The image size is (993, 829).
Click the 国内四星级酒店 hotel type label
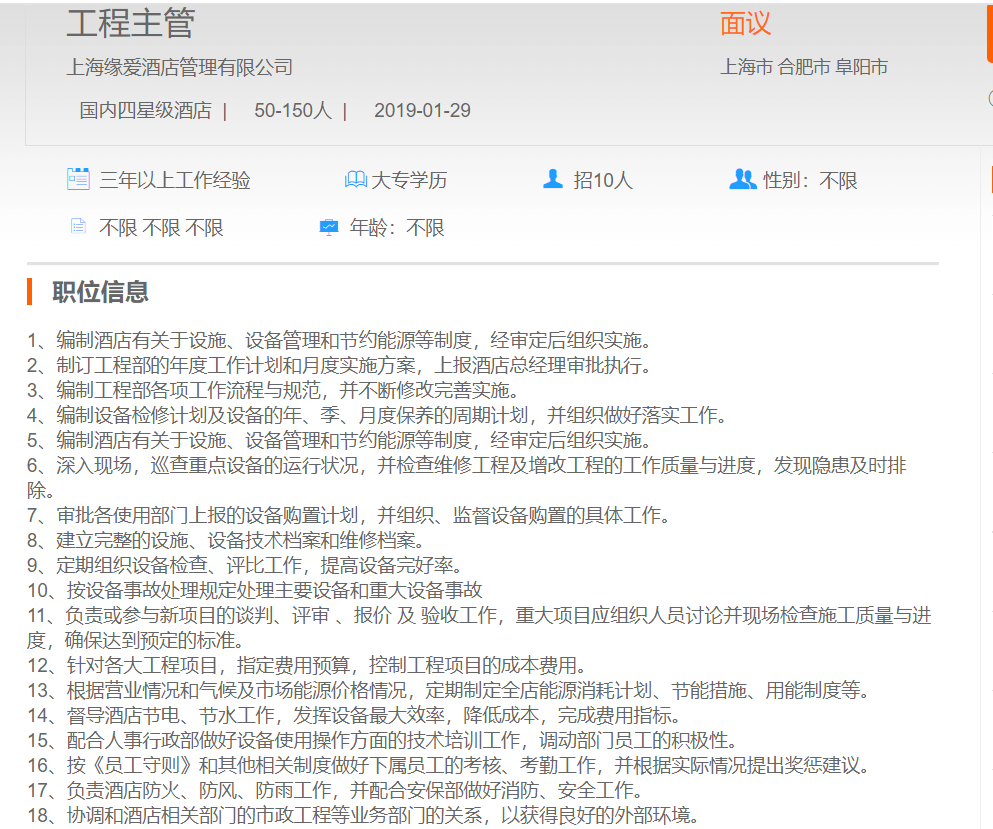click(145, 111)
